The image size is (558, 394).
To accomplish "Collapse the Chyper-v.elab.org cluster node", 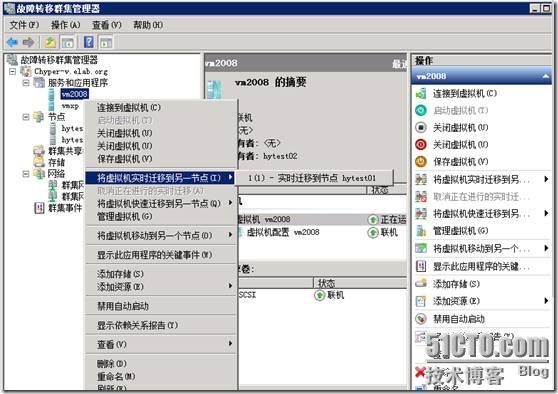I will coord(12,72).
